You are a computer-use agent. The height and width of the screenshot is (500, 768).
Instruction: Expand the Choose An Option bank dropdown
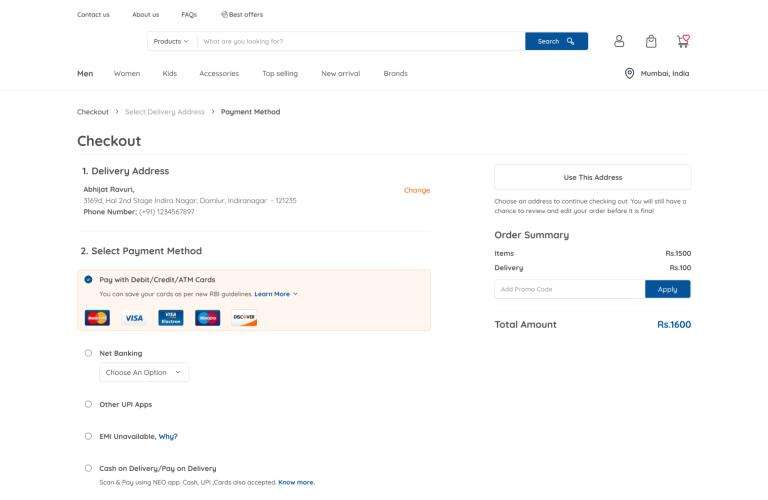click(x=144, y=372)
